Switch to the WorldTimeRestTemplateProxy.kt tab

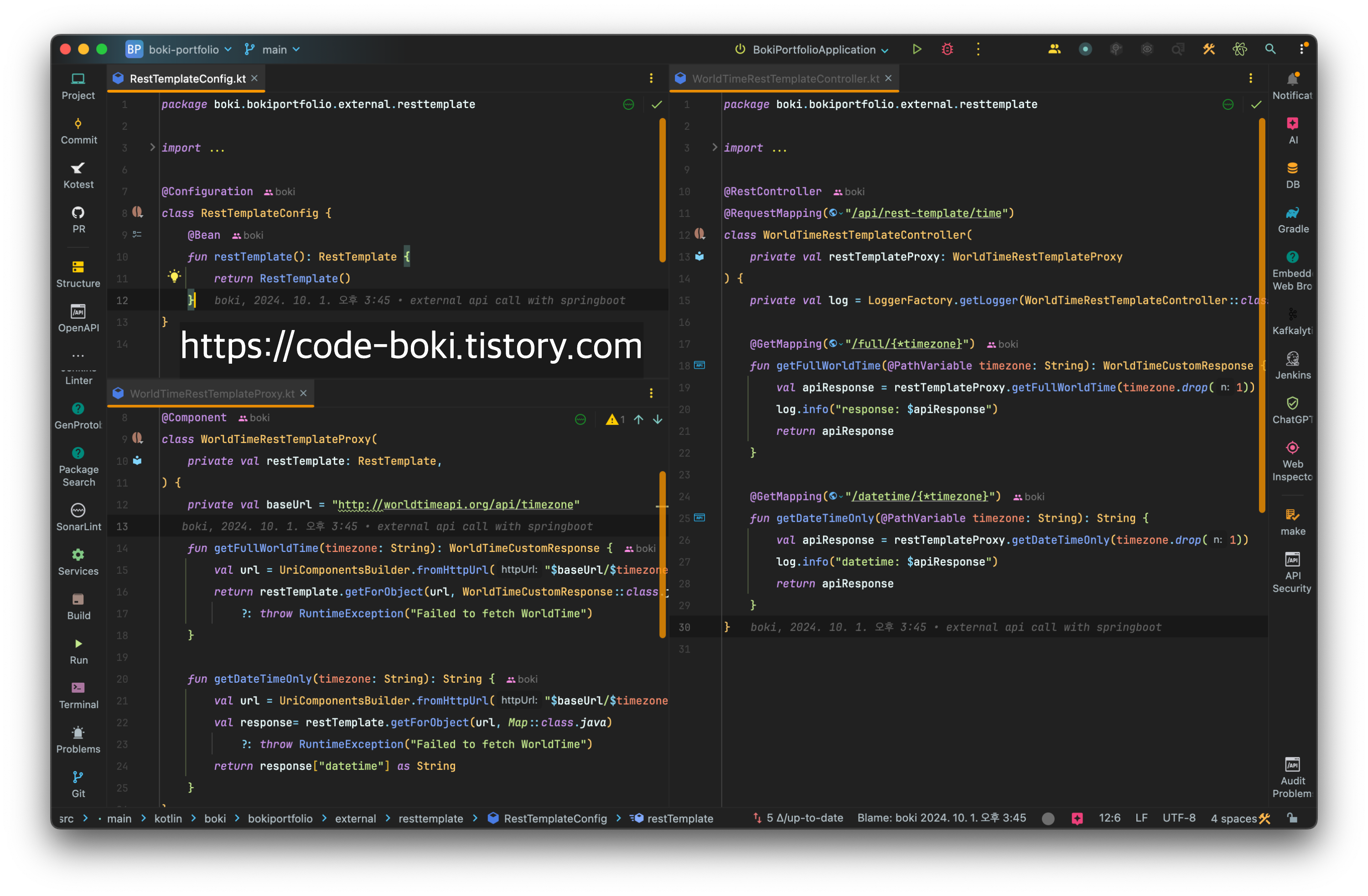point(212,393)
